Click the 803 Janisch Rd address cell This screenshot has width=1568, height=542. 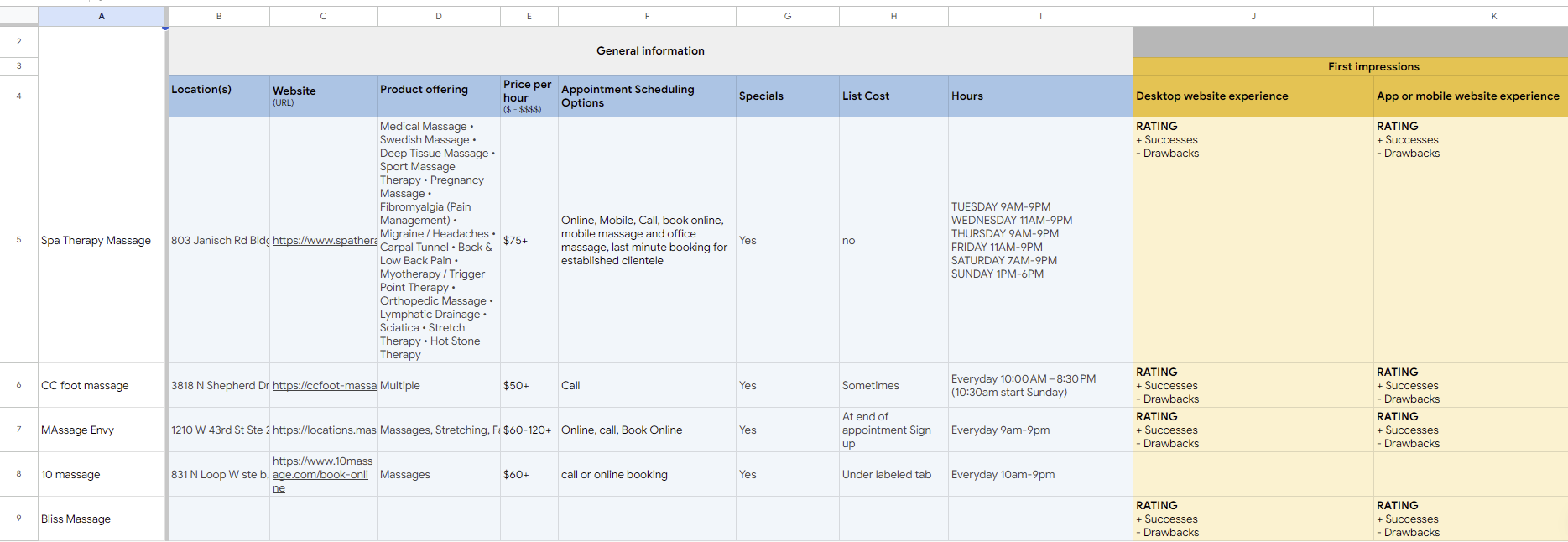click(219, 240)
